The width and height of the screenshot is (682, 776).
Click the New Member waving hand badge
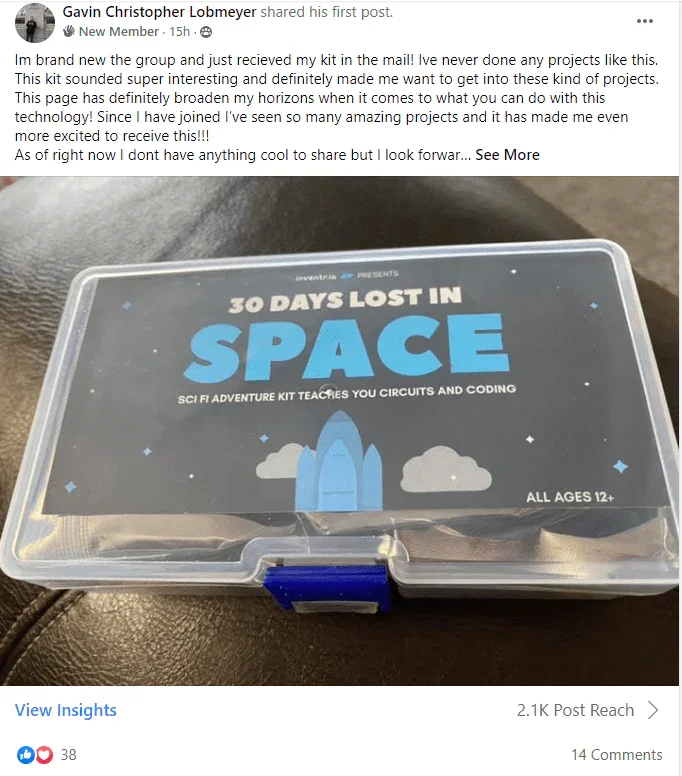point(69,32)
